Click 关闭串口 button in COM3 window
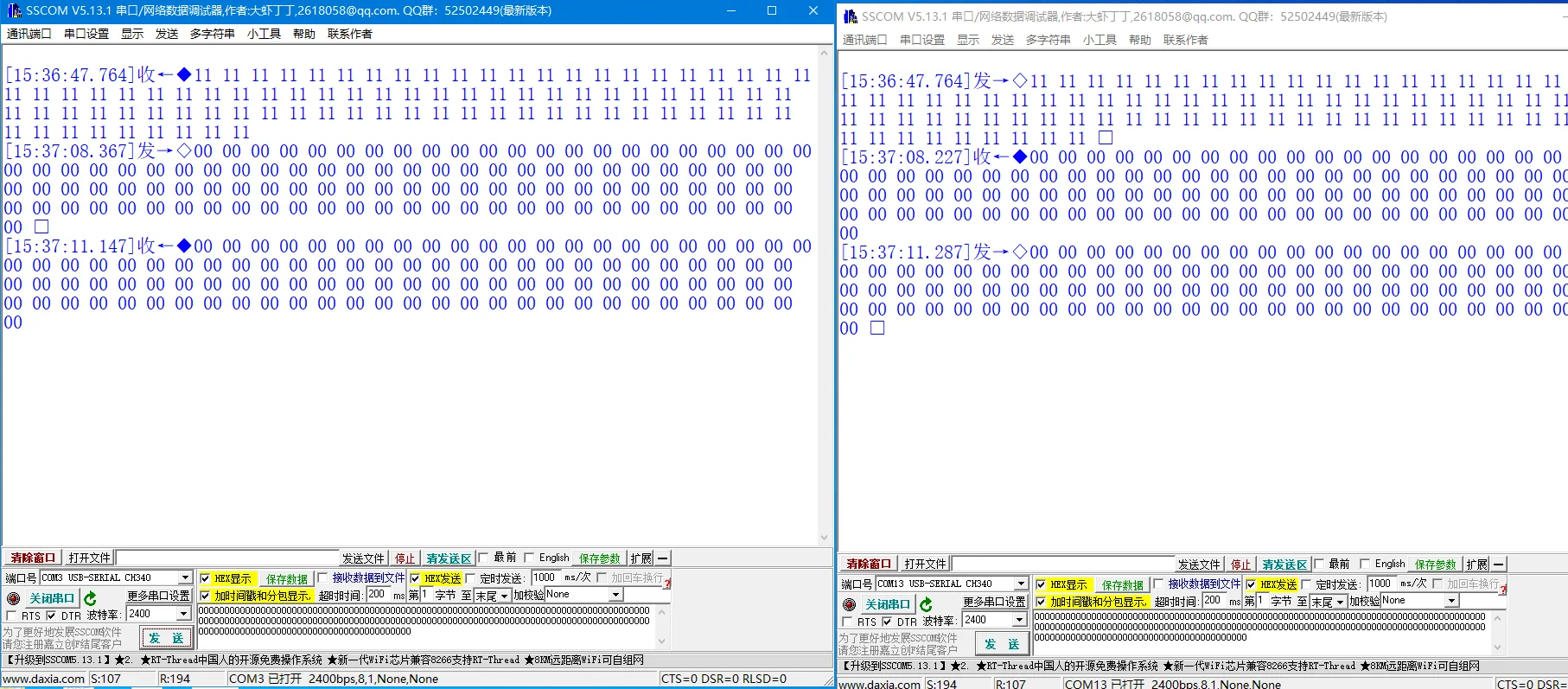 click(52, 598)
